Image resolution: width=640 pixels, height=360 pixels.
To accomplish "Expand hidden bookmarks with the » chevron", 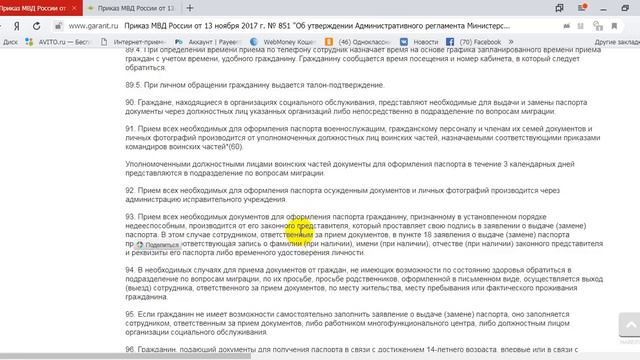I will click(x=511, y=42).
